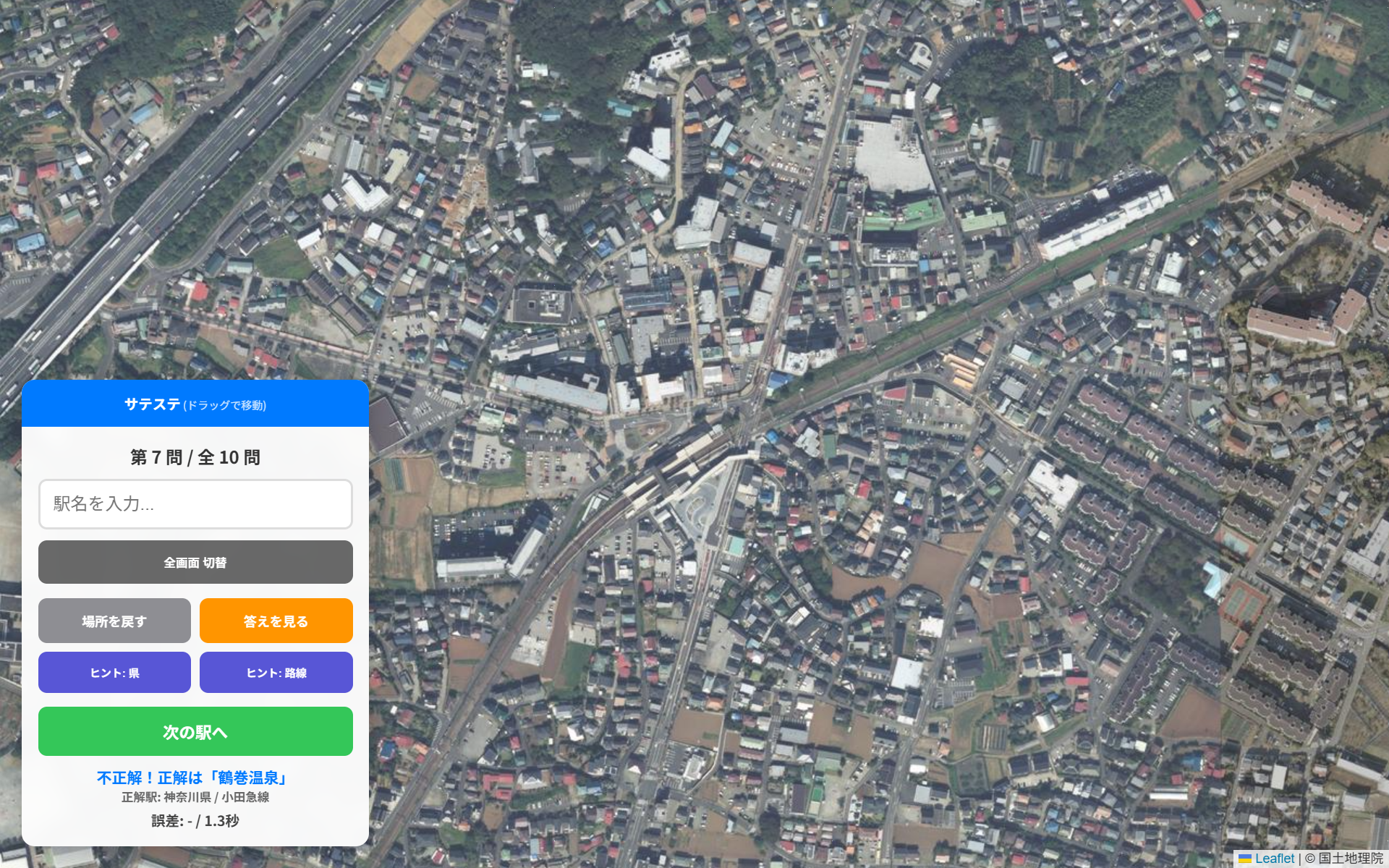Viewport: 1389px width, 868px height.
Task: Click the Ukraine flag icon beside Leaflet
Action: click(x=1245, y=859)
